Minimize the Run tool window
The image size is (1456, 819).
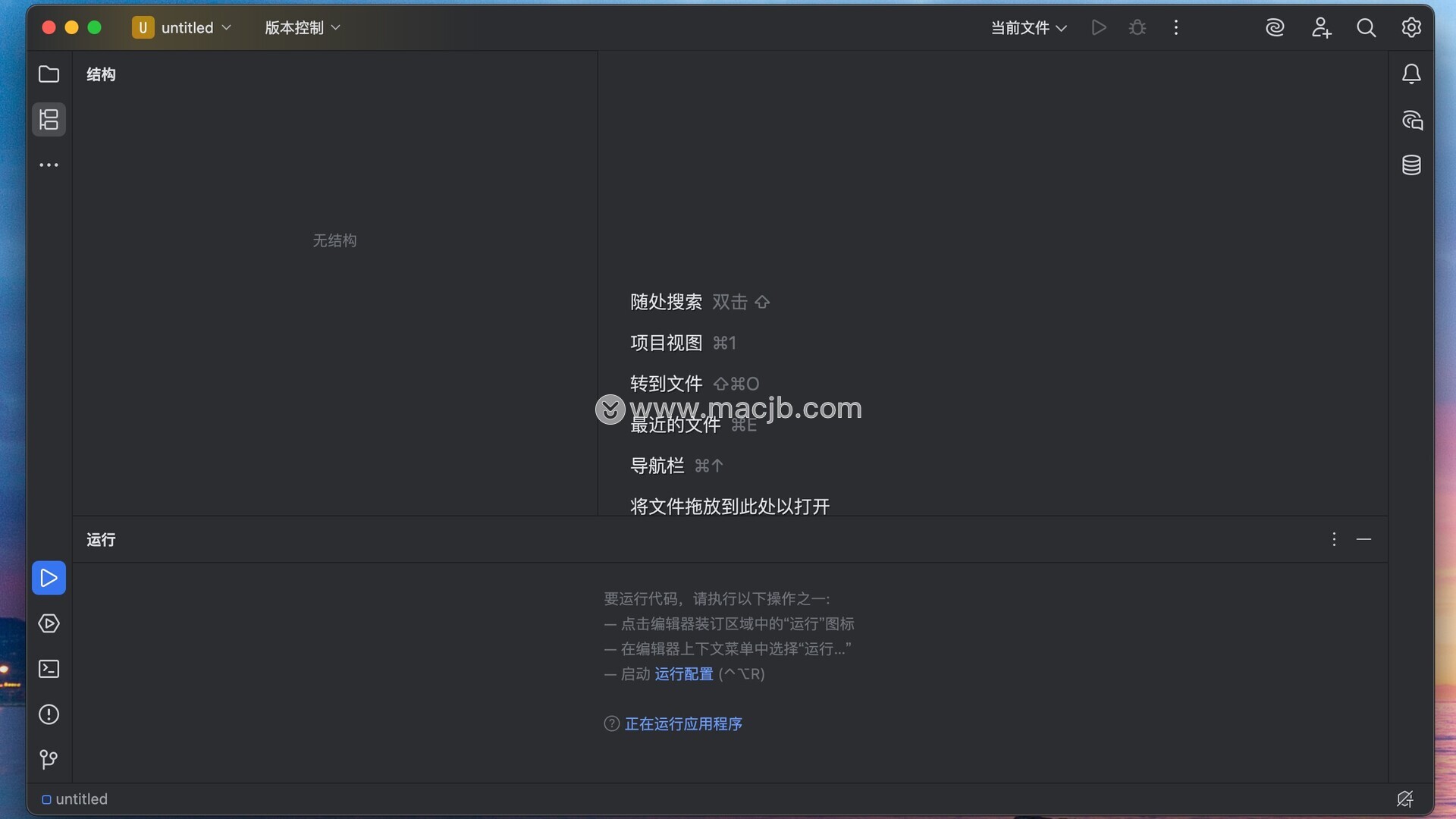pos(1363,539)
